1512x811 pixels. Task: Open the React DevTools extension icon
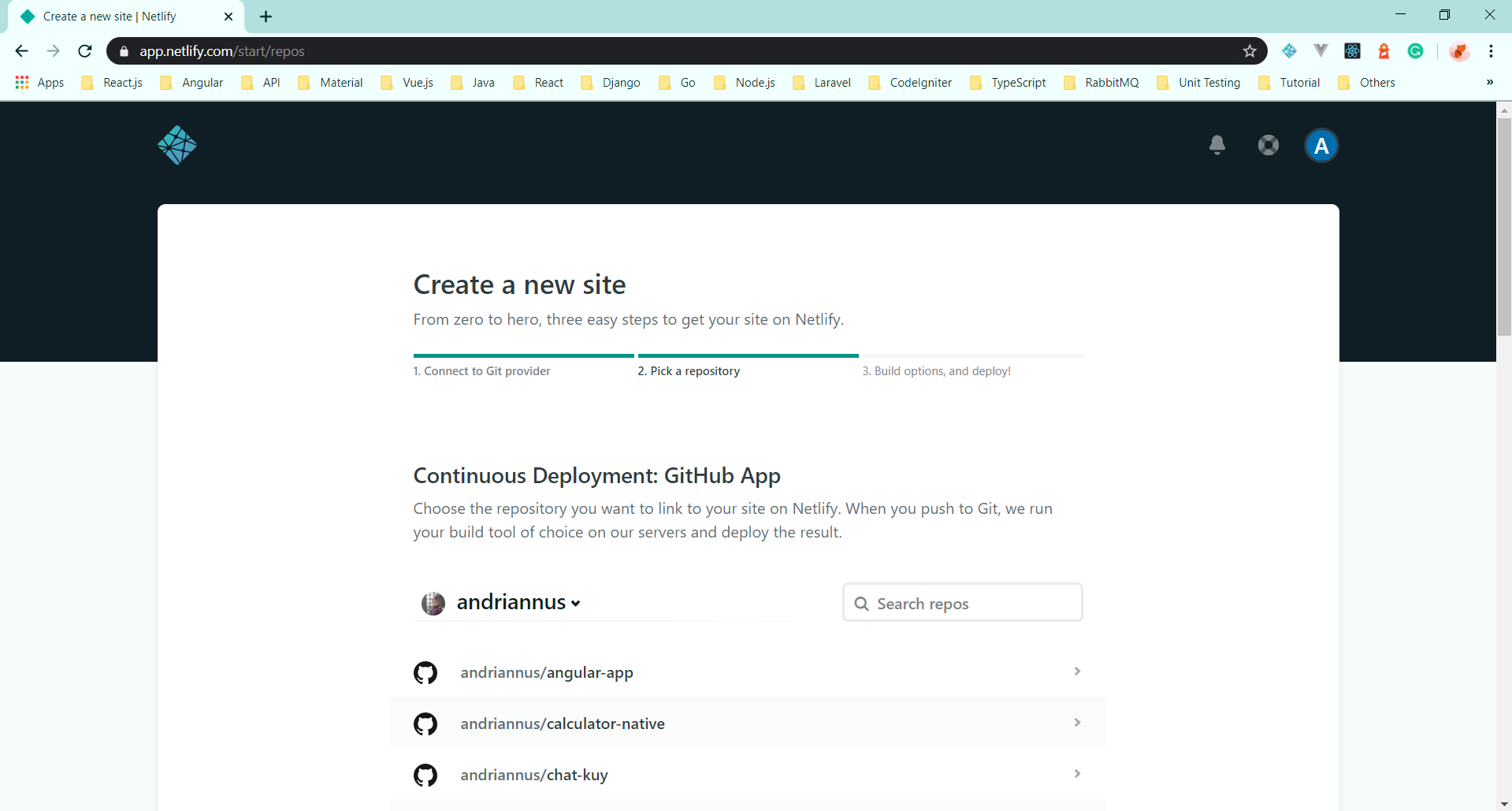[x=1353, y=50]
